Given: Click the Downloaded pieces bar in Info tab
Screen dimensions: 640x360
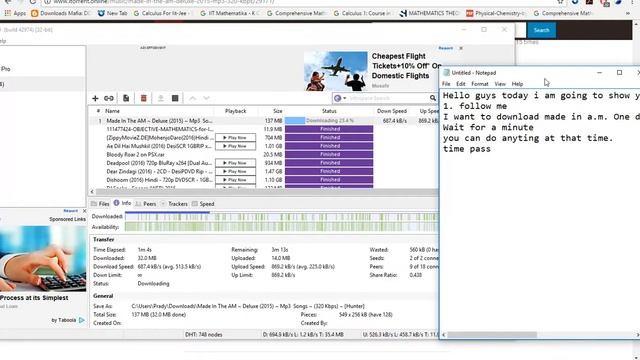Looking at the screenshot, I should (x=282, y=217).
